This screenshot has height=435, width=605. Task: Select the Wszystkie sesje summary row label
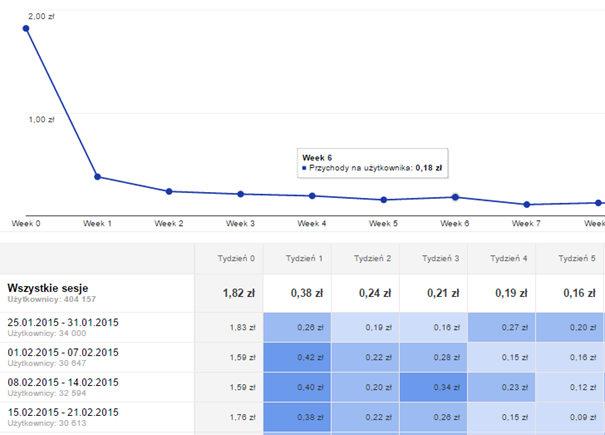[50, 286]
